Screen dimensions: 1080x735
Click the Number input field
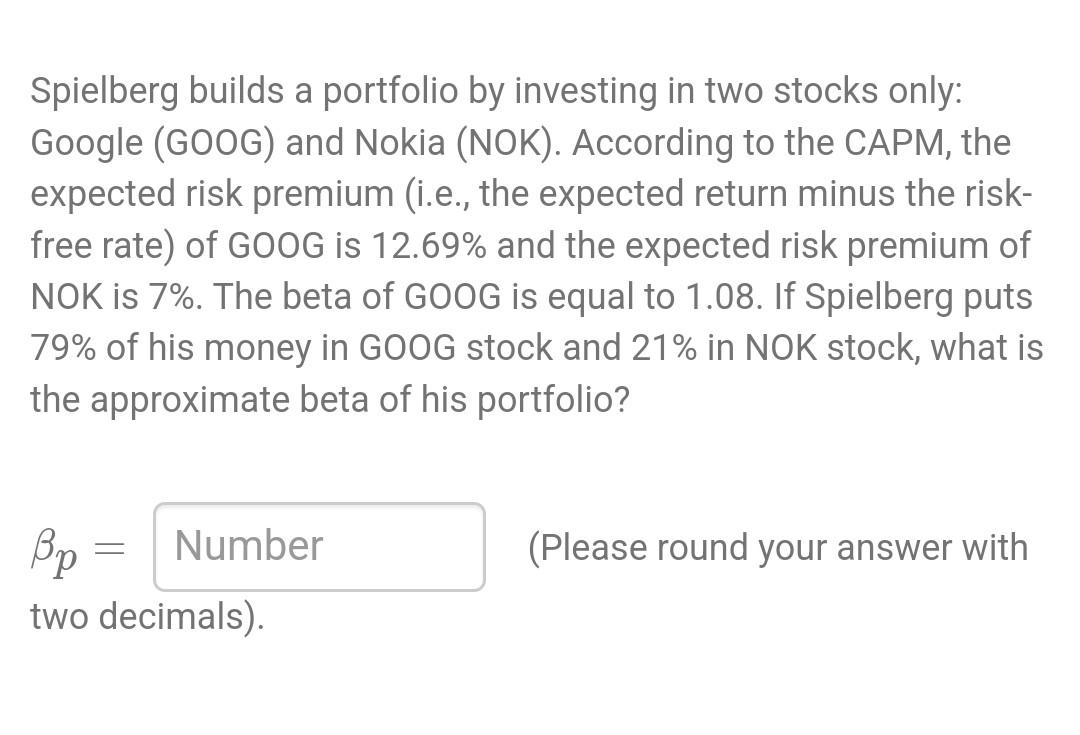click(318, 547)
